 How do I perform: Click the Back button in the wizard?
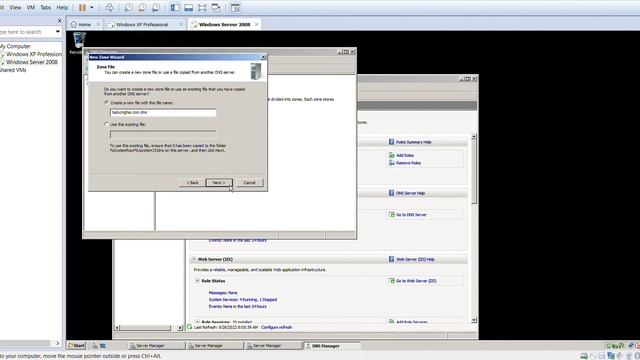(192, 182)
